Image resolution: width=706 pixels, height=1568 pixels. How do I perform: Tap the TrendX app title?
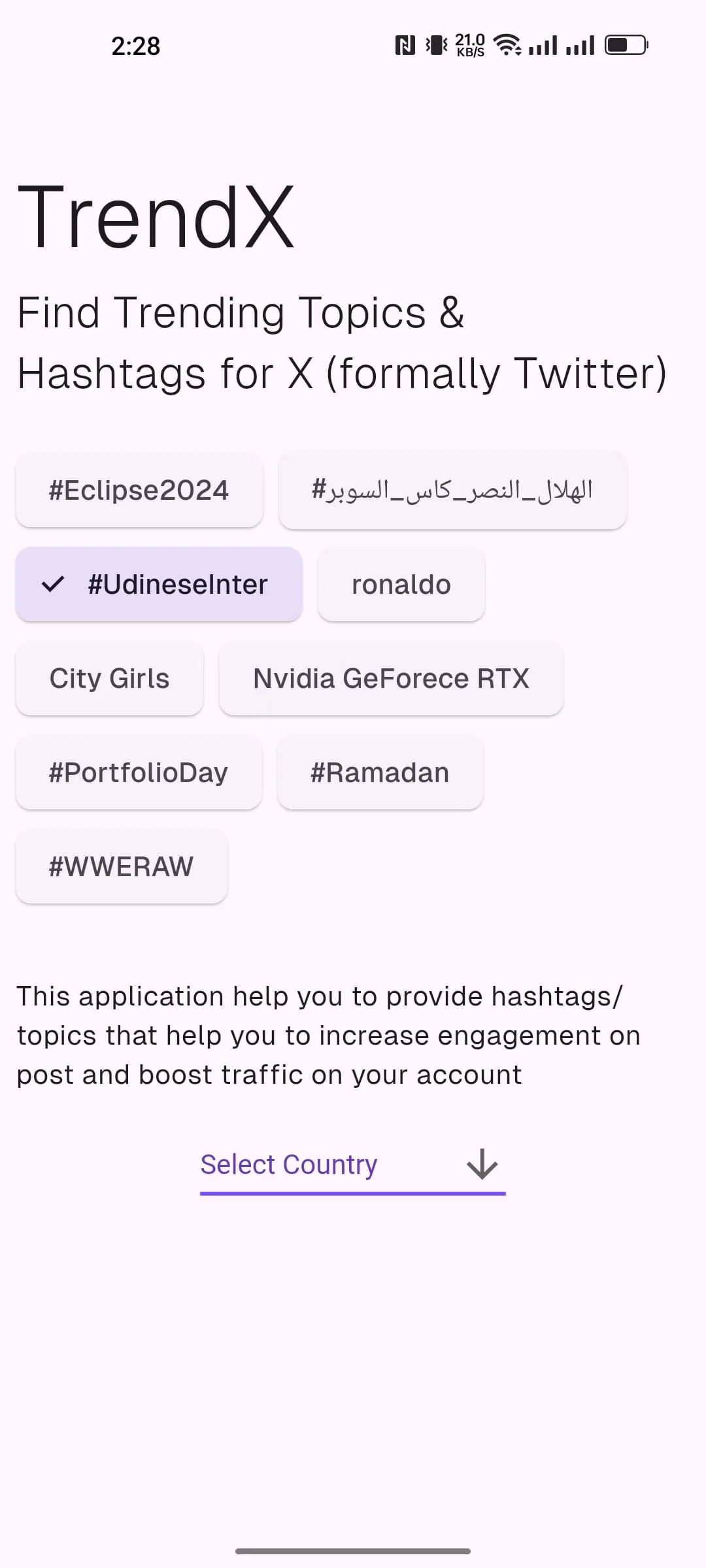[156, 217]
